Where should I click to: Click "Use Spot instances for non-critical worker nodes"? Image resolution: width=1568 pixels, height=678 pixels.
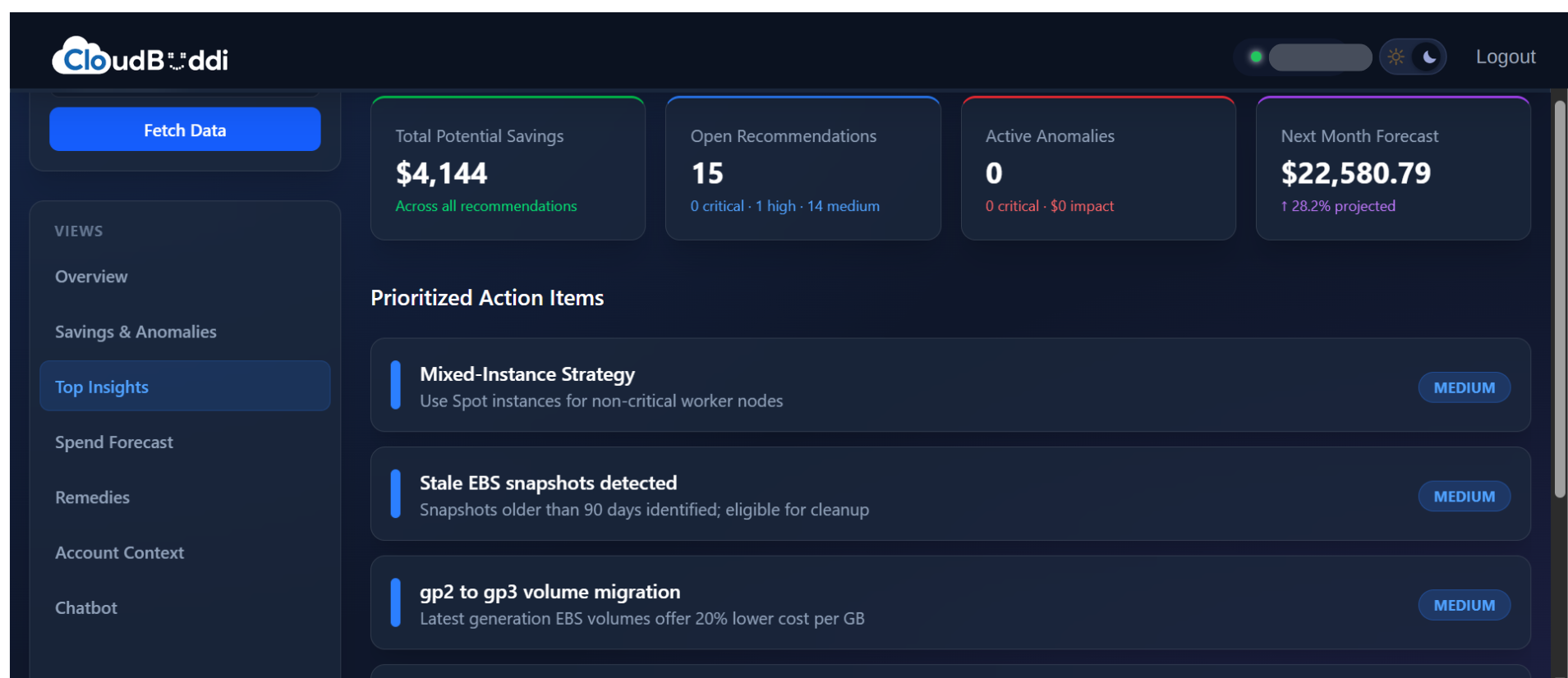(601, 401)
